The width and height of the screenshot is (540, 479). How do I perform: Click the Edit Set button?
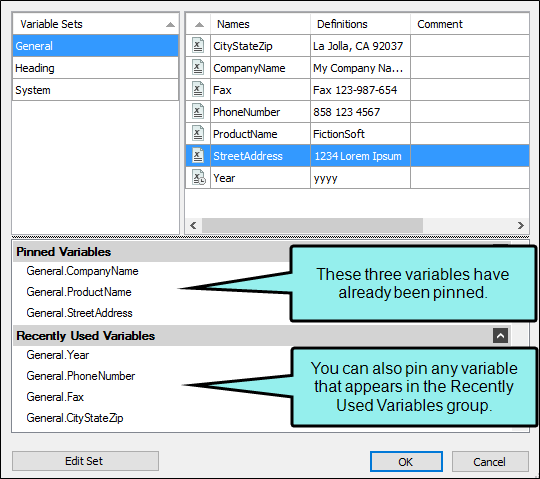85,461
